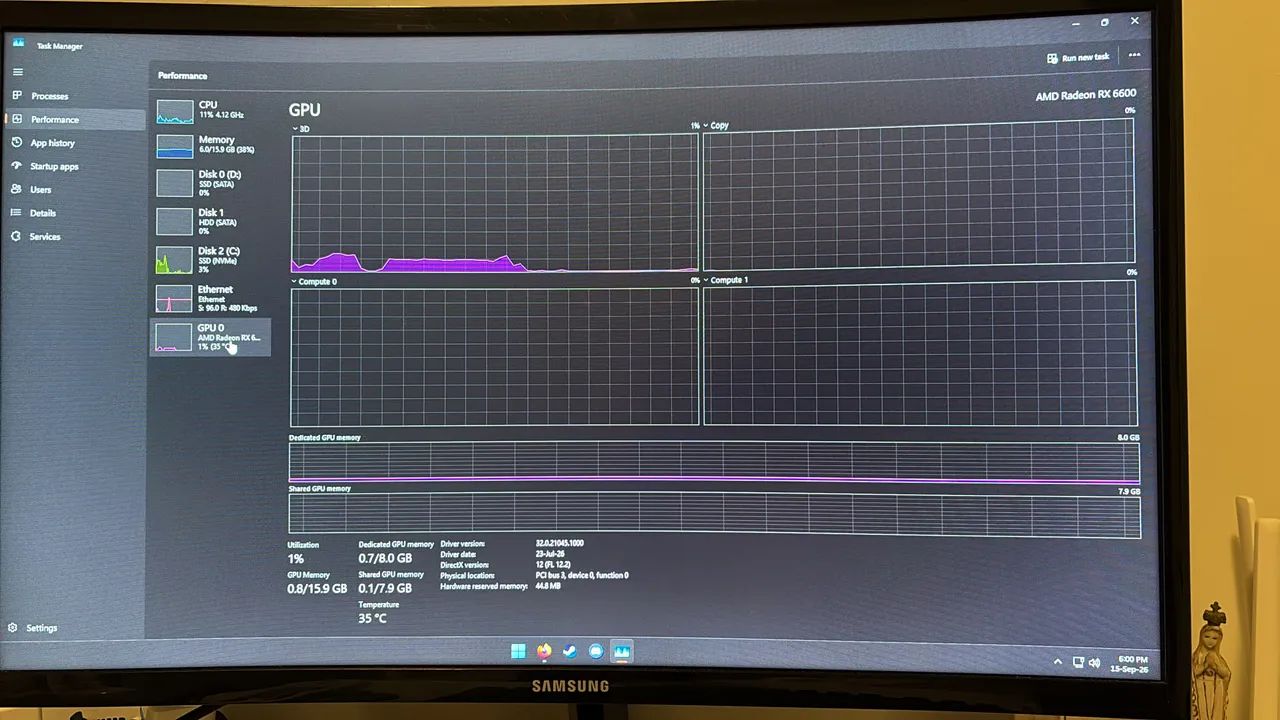Click the AMD Radeon RX 6600 title
The width and height of the screenshot is (1280, 720).
click(1086, 95)
